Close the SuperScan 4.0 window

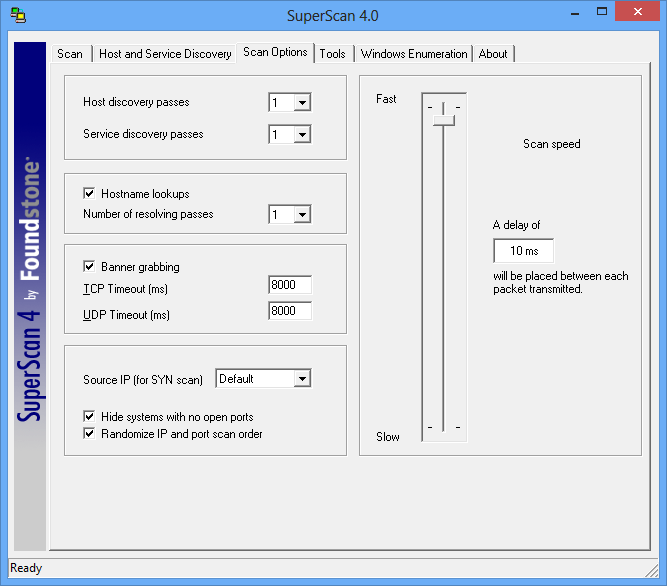pos(637,11)
